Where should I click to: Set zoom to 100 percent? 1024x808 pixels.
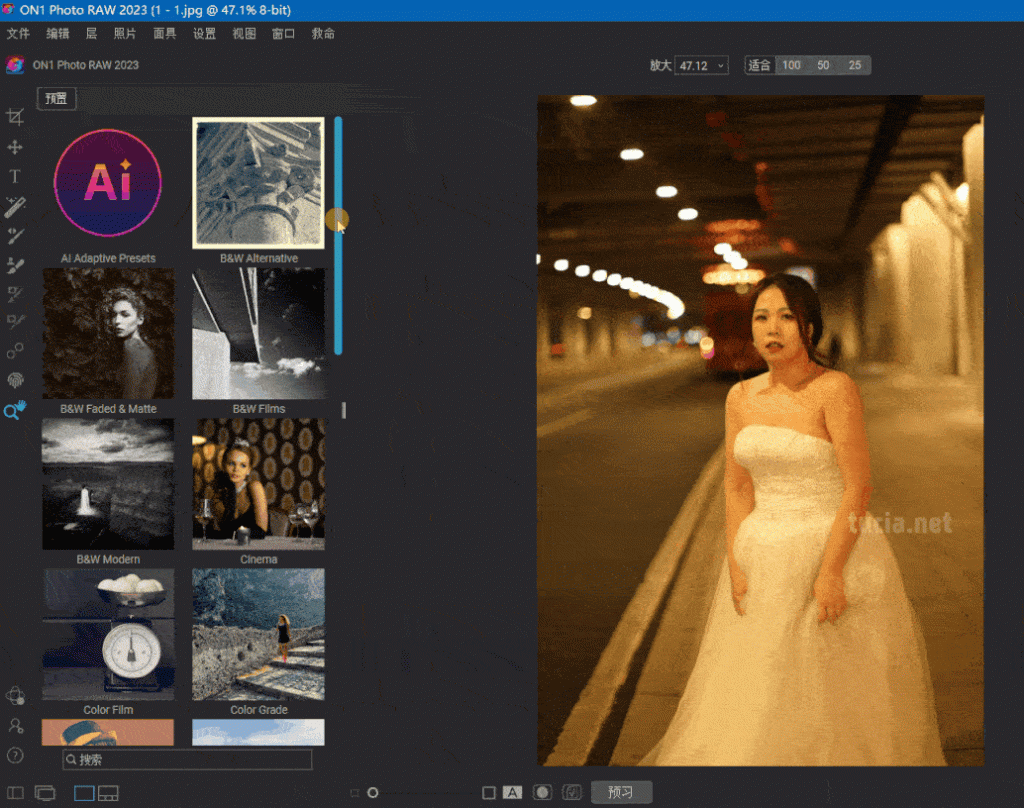[x=791, y=65]
